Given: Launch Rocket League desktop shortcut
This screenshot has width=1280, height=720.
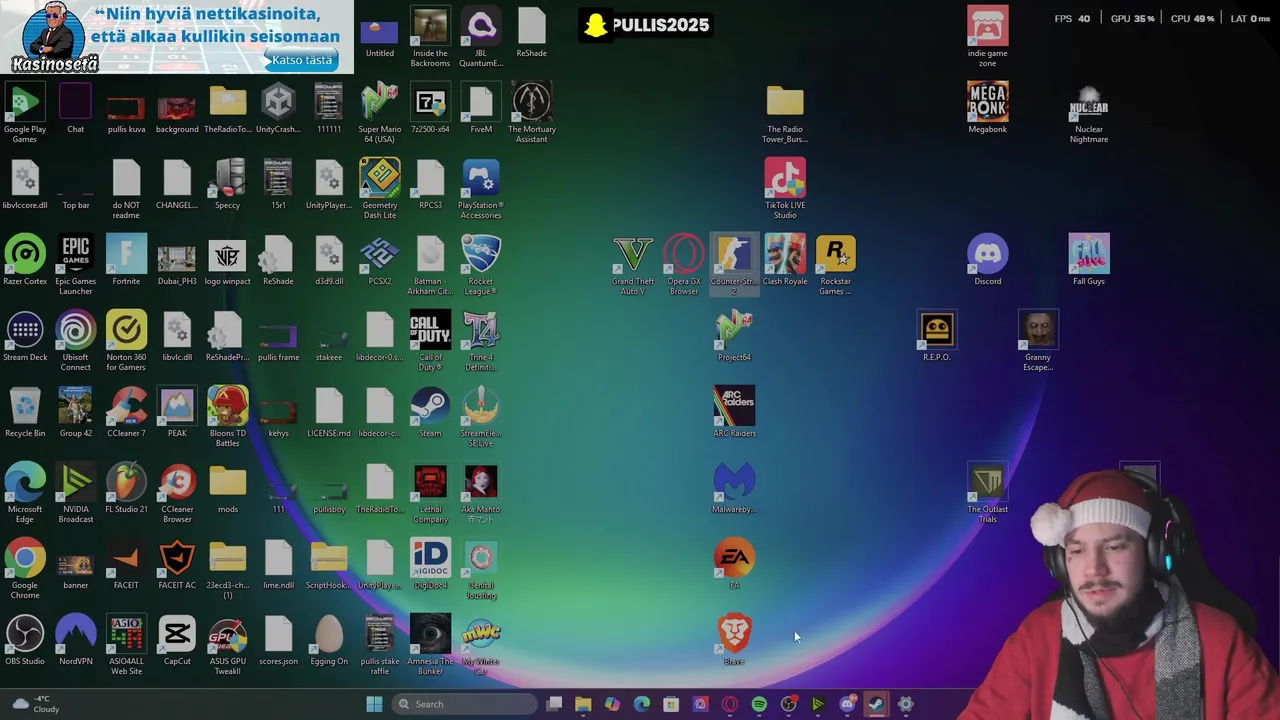Looking at the screenshot, I should [x=481, y=264].
